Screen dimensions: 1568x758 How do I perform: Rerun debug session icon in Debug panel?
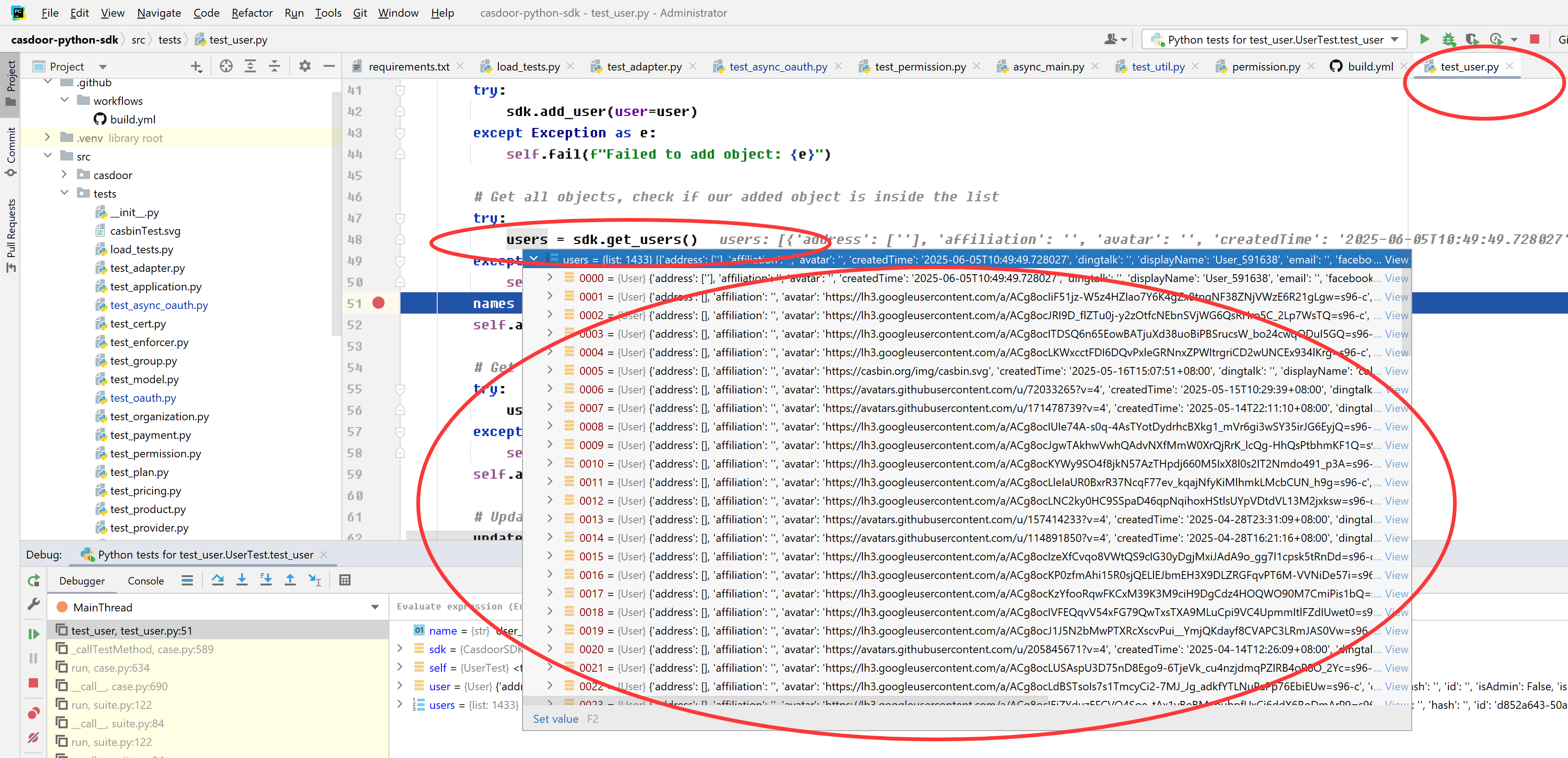(33, 581)
